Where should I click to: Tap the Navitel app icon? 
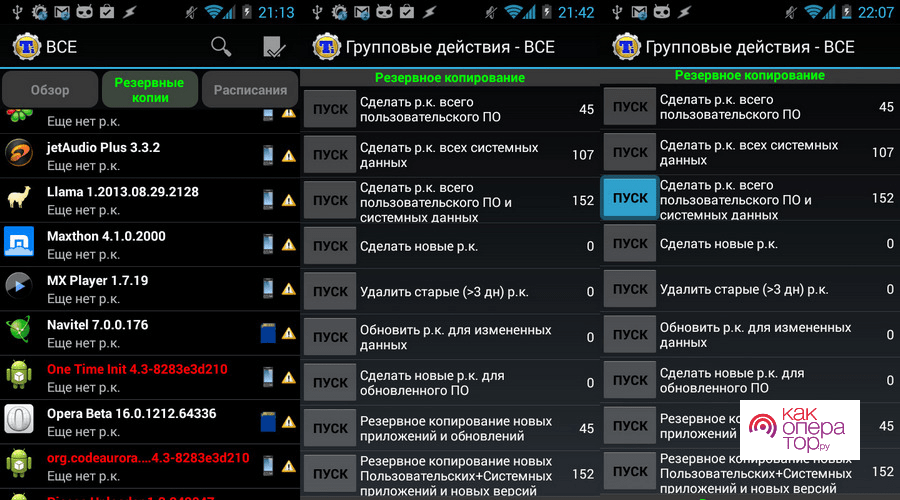point(20,332)
